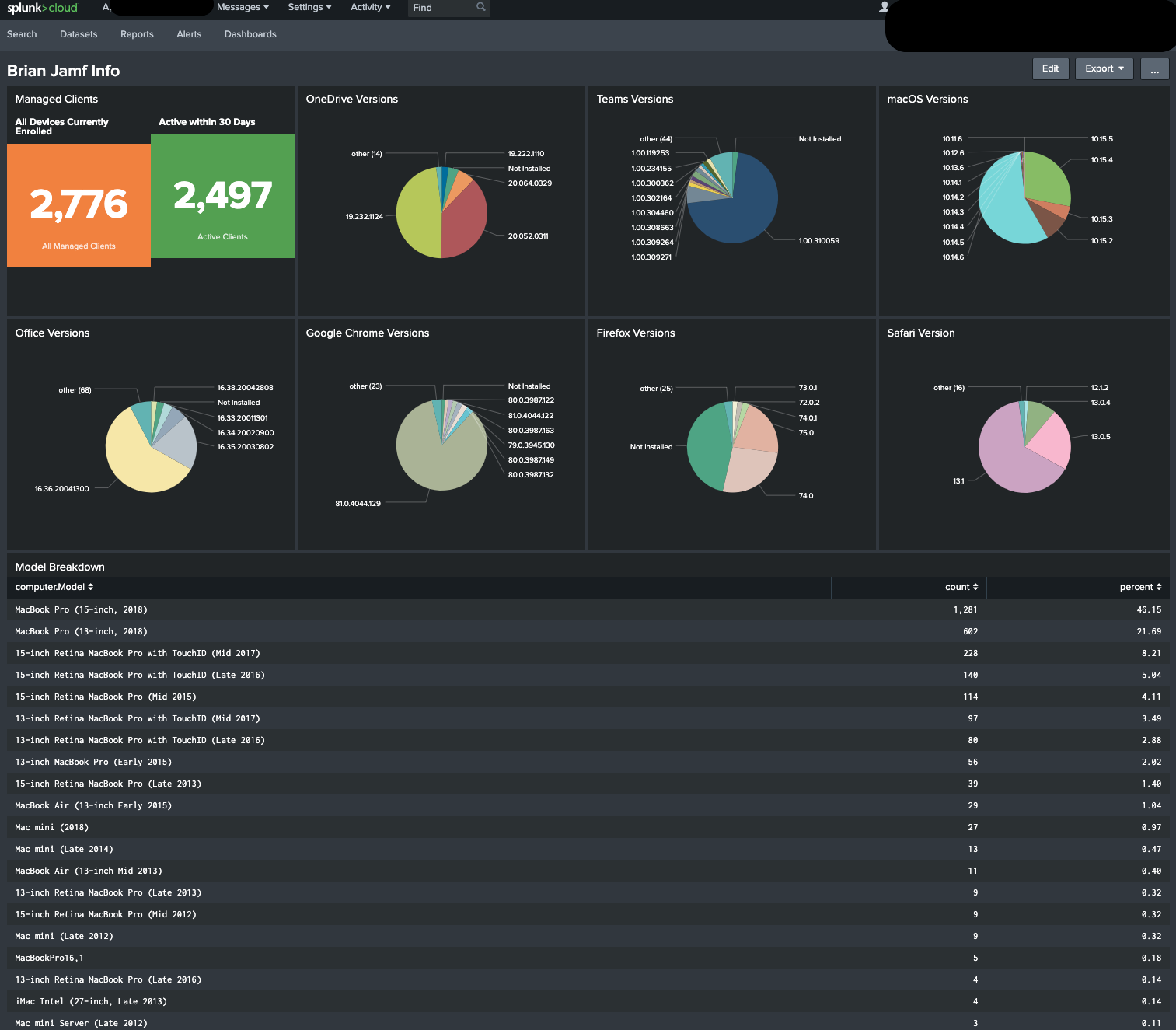
Task: Go to the Alerts tab
Action: 189,34
